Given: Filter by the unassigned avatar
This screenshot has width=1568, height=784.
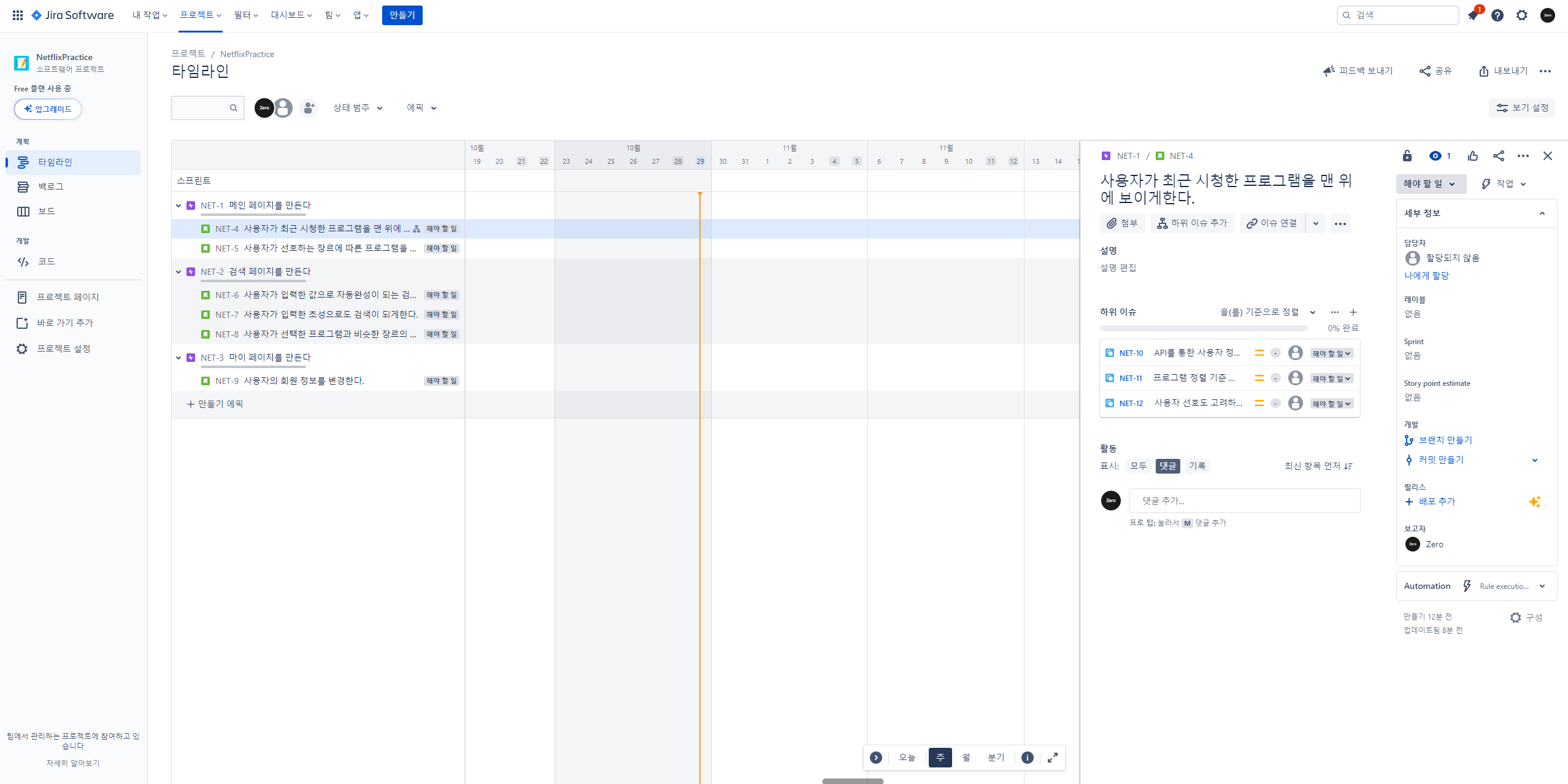Looking at the screenshot, I should [283, 108].
